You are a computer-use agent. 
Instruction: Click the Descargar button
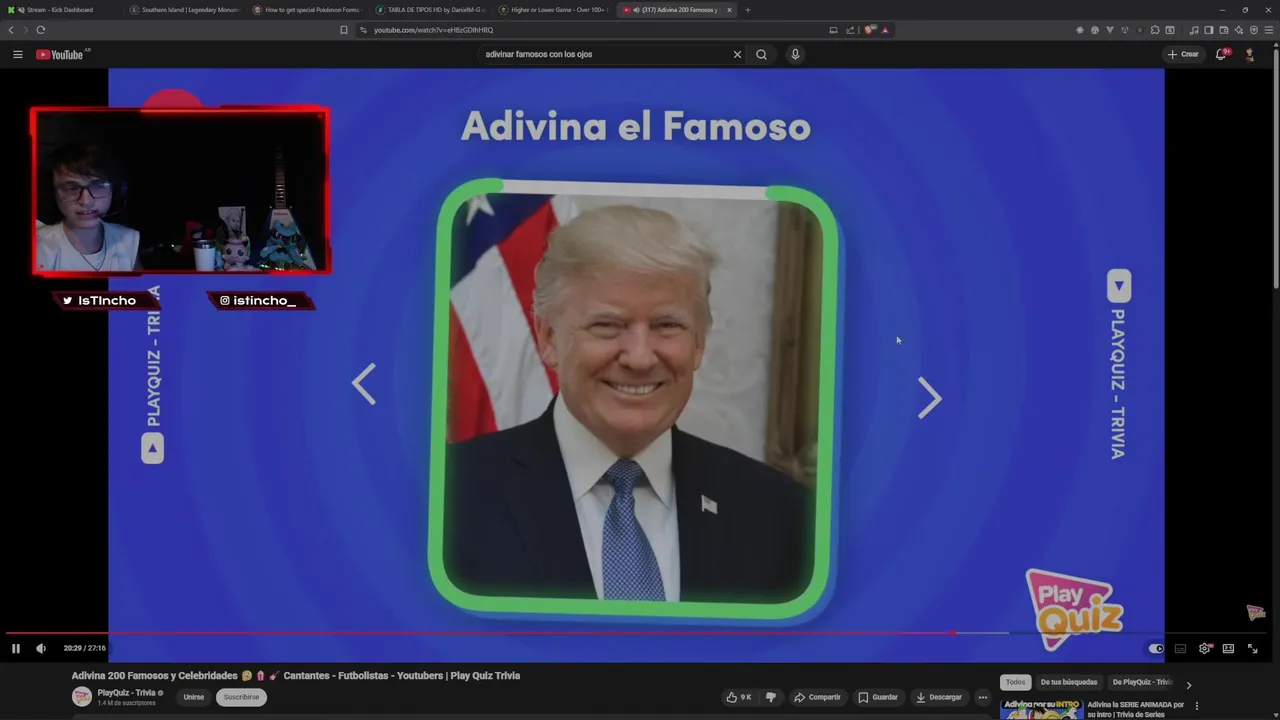point(939,697)
